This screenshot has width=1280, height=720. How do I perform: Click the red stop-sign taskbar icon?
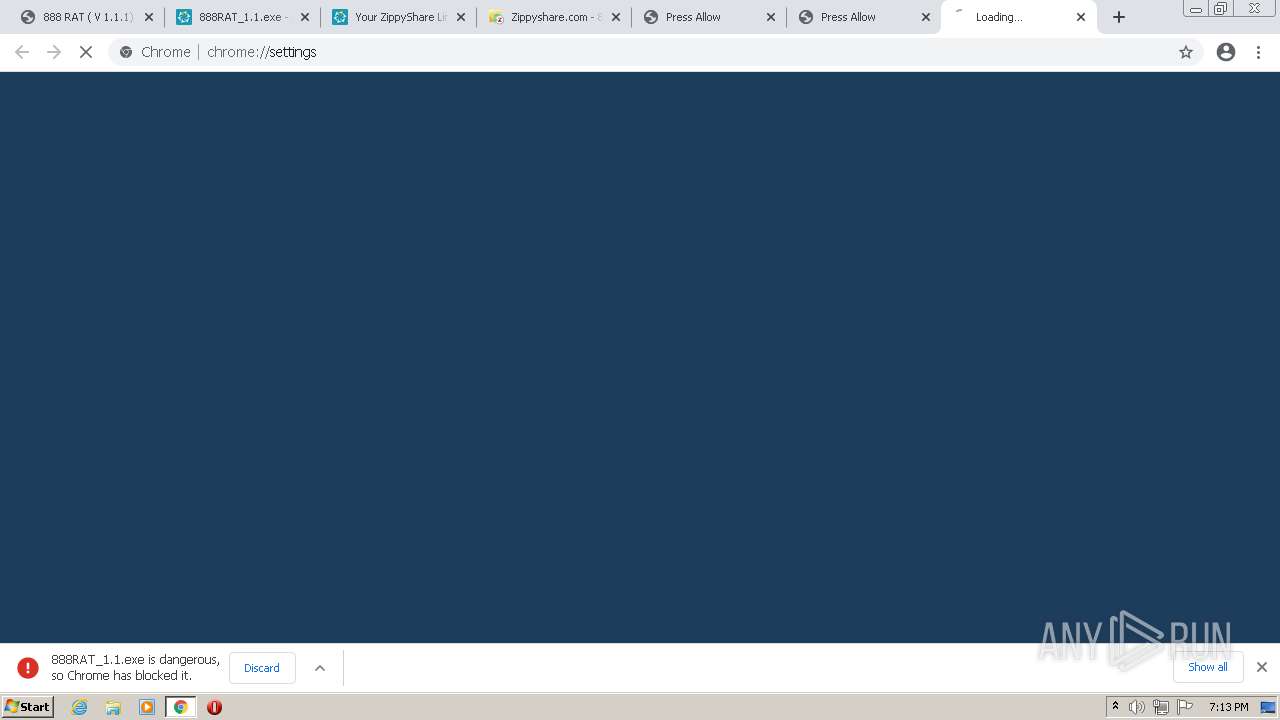coord(214,707)
